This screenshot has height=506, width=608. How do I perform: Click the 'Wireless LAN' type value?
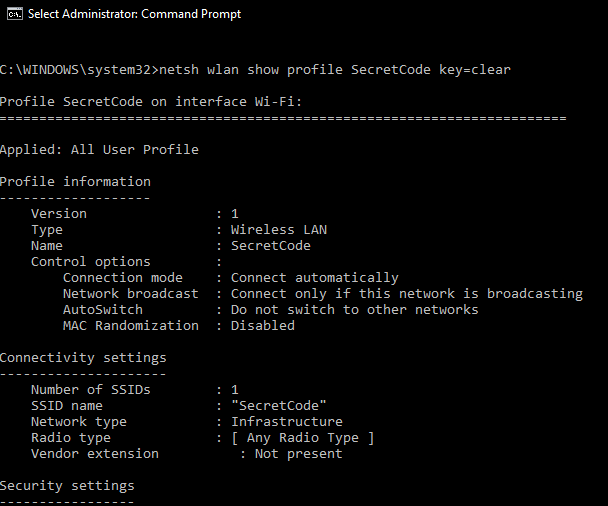279,230
